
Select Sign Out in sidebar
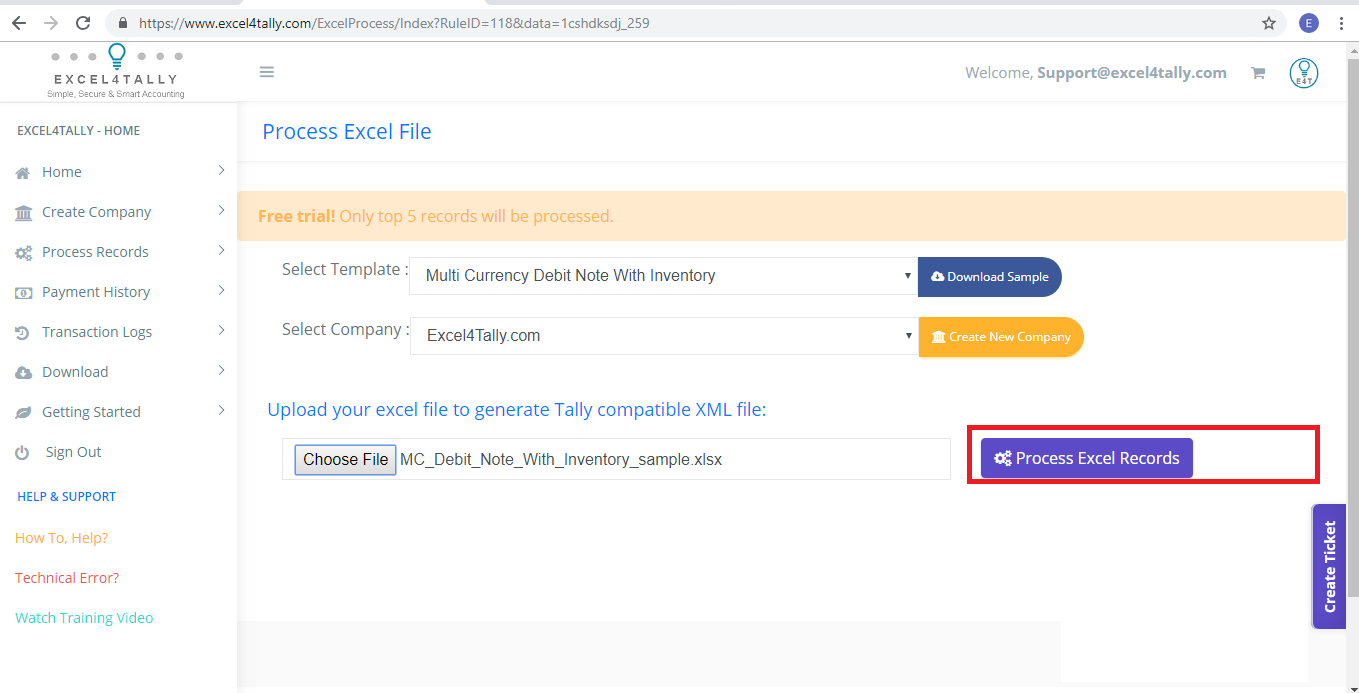click(x=73, y=452)
